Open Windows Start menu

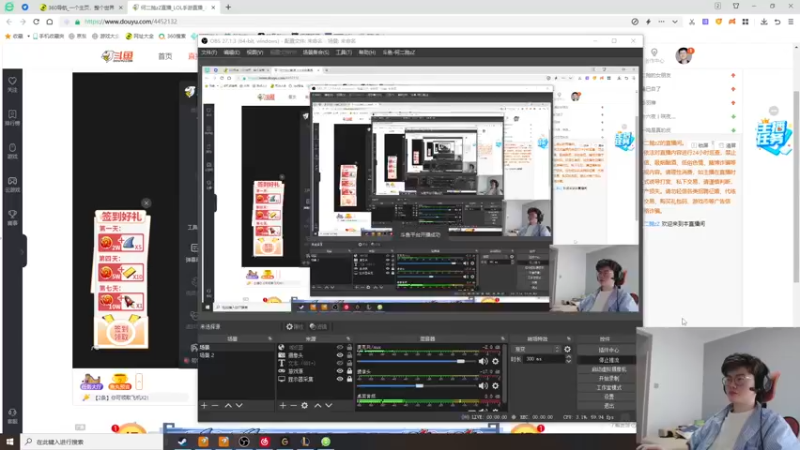click(10, 442)
